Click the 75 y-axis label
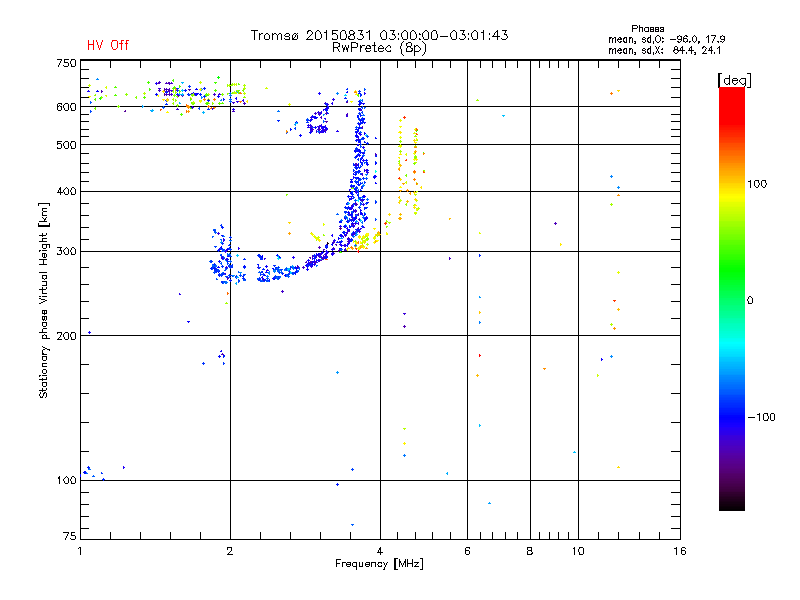Viewport: 800px width, 600px height. pos(69,536)
